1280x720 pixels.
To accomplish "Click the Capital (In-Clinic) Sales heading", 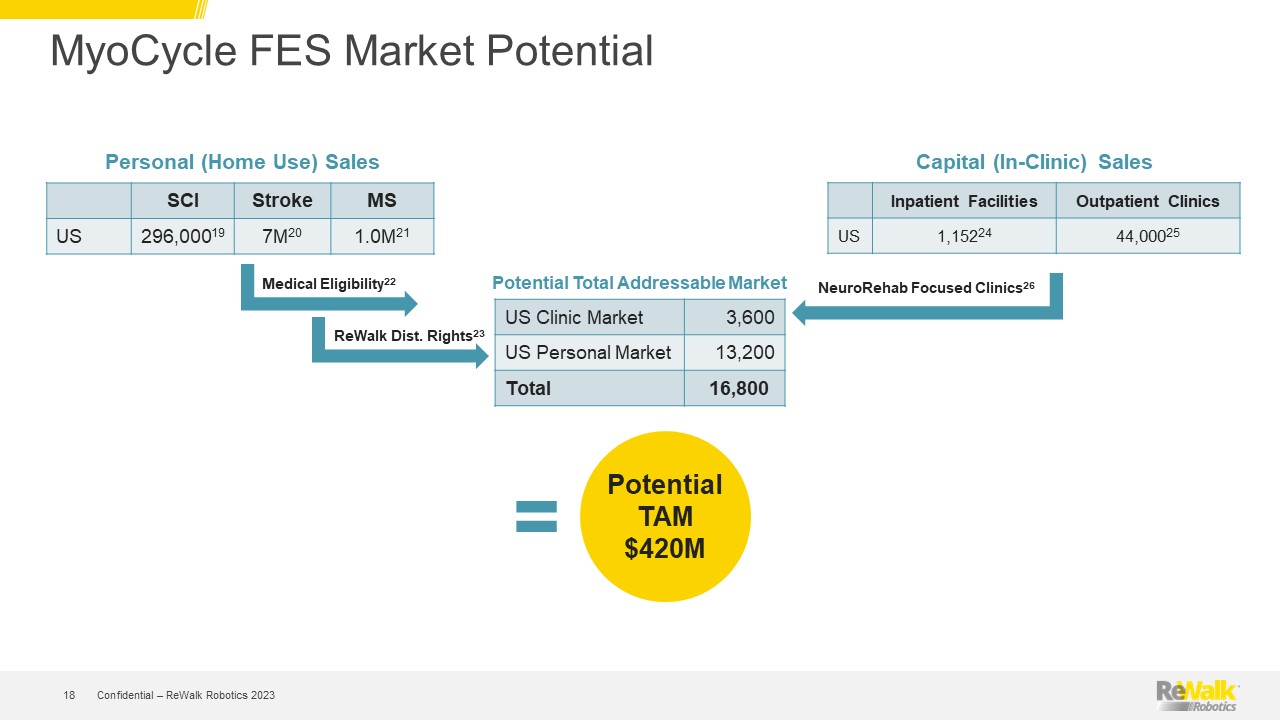I will click(1034, 162).
